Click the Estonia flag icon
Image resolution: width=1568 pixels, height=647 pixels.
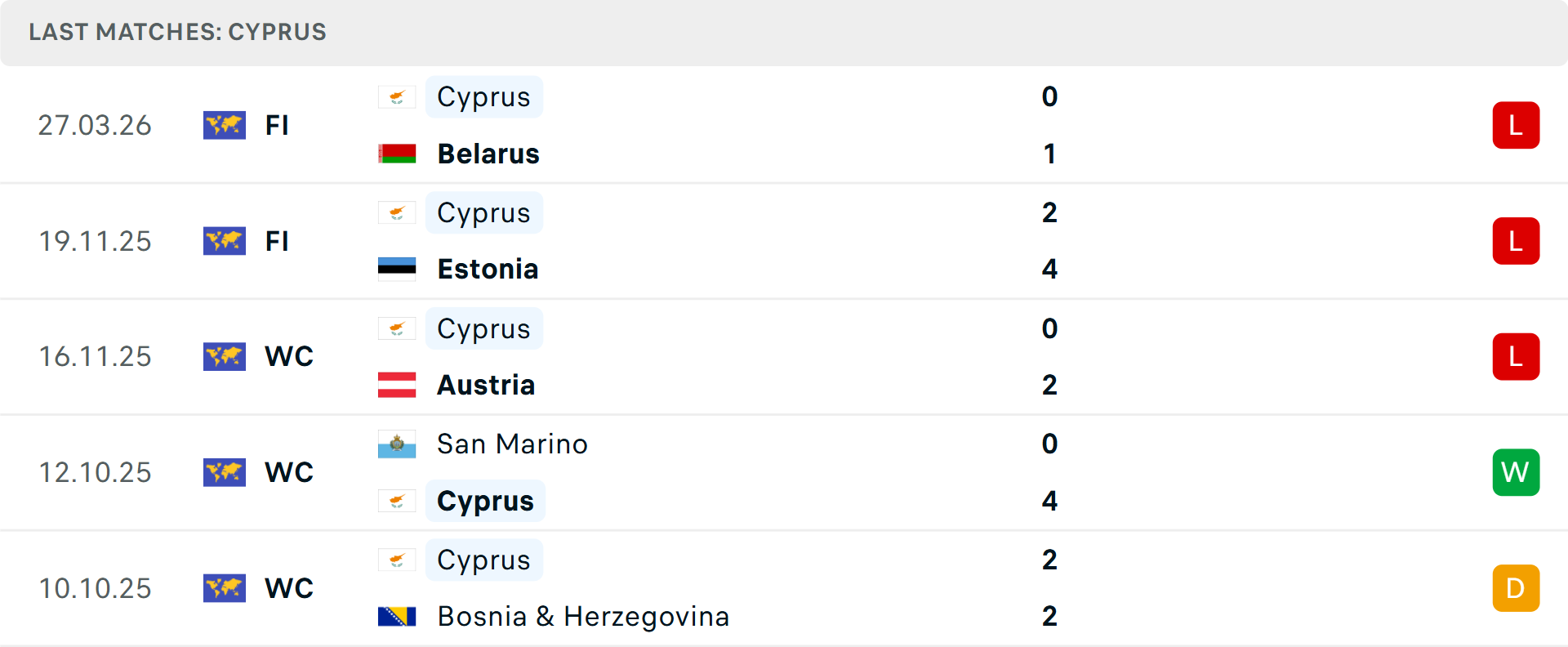pos(397,269)
